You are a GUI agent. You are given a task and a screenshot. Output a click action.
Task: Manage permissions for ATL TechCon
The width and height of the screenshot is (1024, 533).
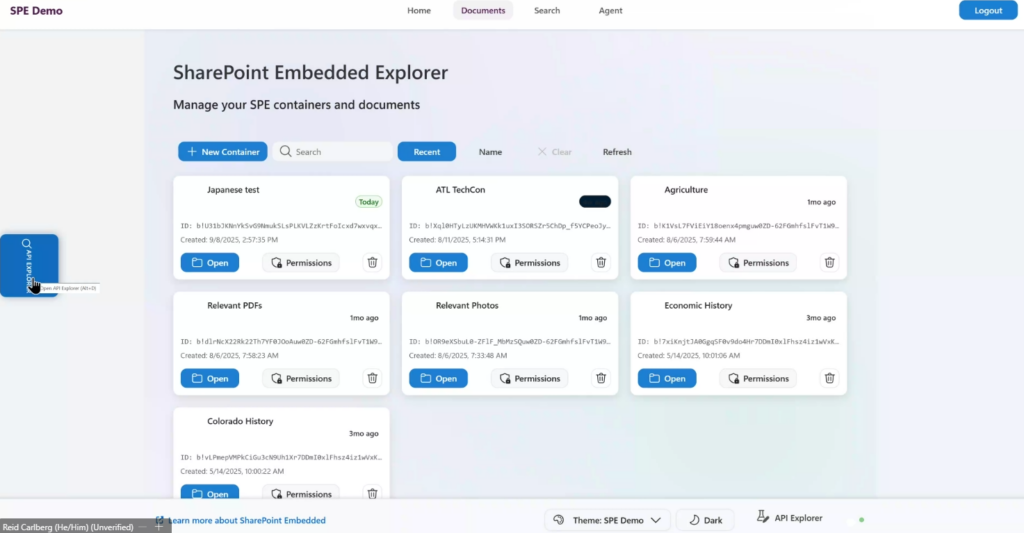pyautogui.click(x=530, y=263)
